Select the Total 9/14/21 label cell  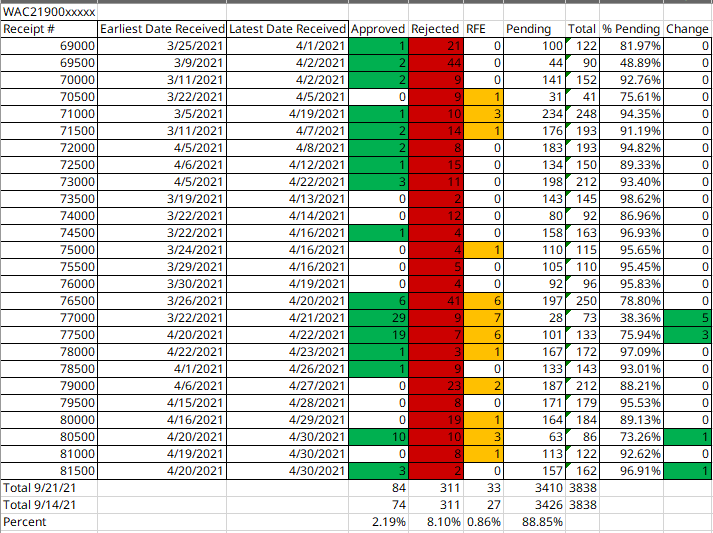[49, 505]
